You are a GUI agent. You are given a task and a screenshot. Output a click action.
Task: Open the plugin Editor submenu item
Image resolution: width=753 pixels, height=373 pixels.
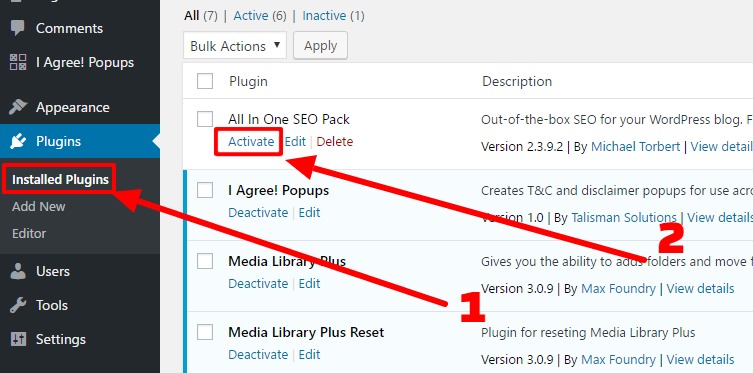coord(29,233)
